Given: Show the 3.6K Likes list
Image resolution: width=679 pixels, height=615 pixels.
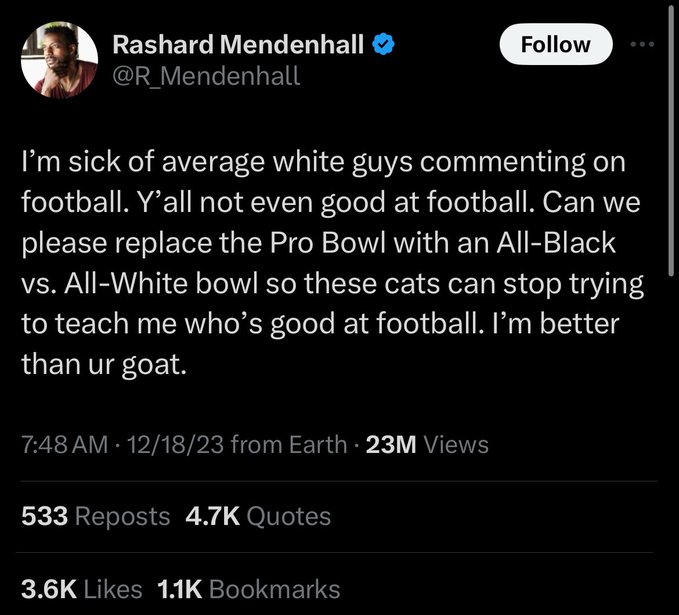Looking at the screenshot, I should coord(81,589).
